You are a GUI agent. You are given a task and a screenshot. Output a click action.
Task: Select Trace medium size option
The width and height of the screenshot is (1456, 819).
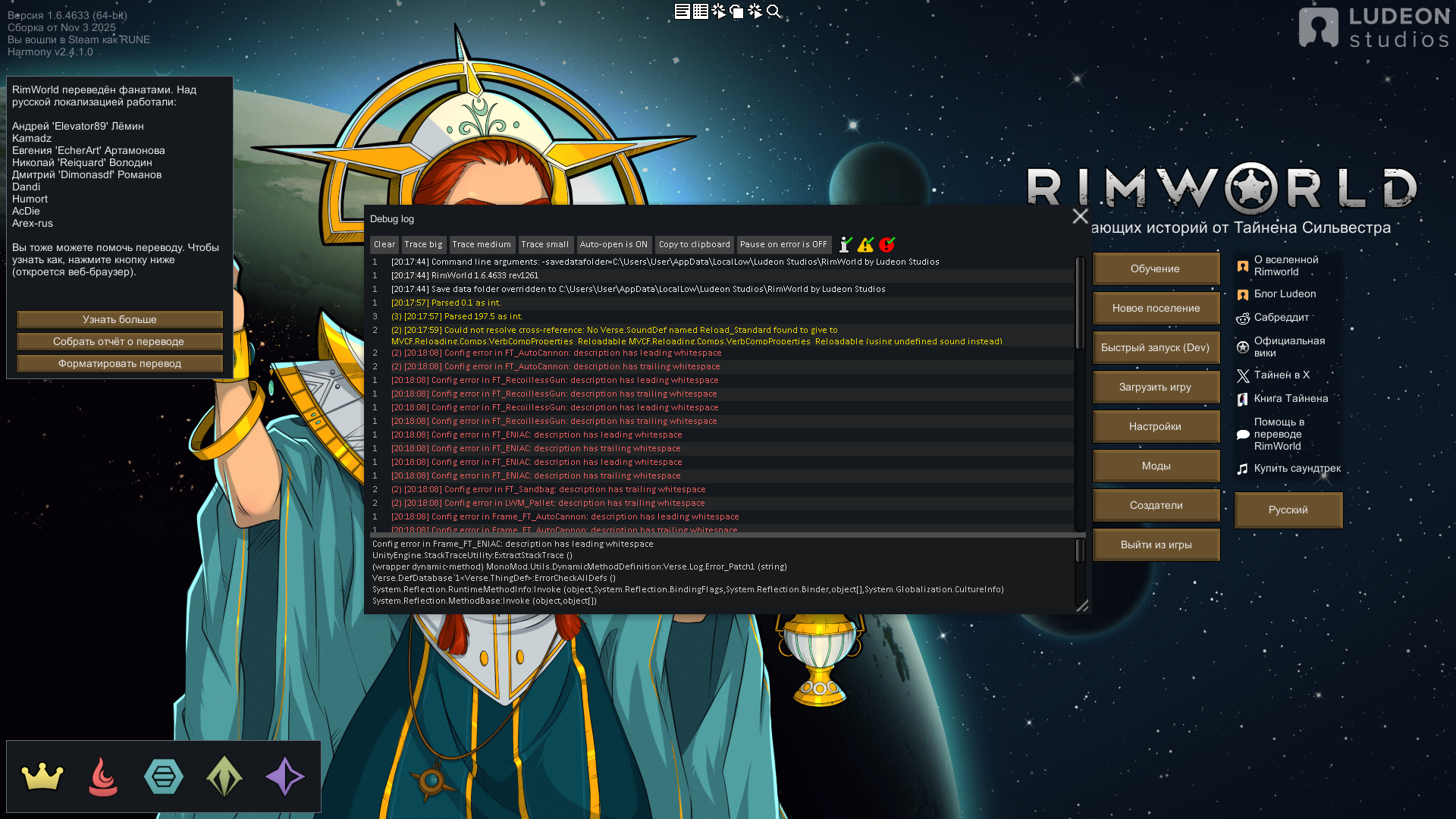482,244
